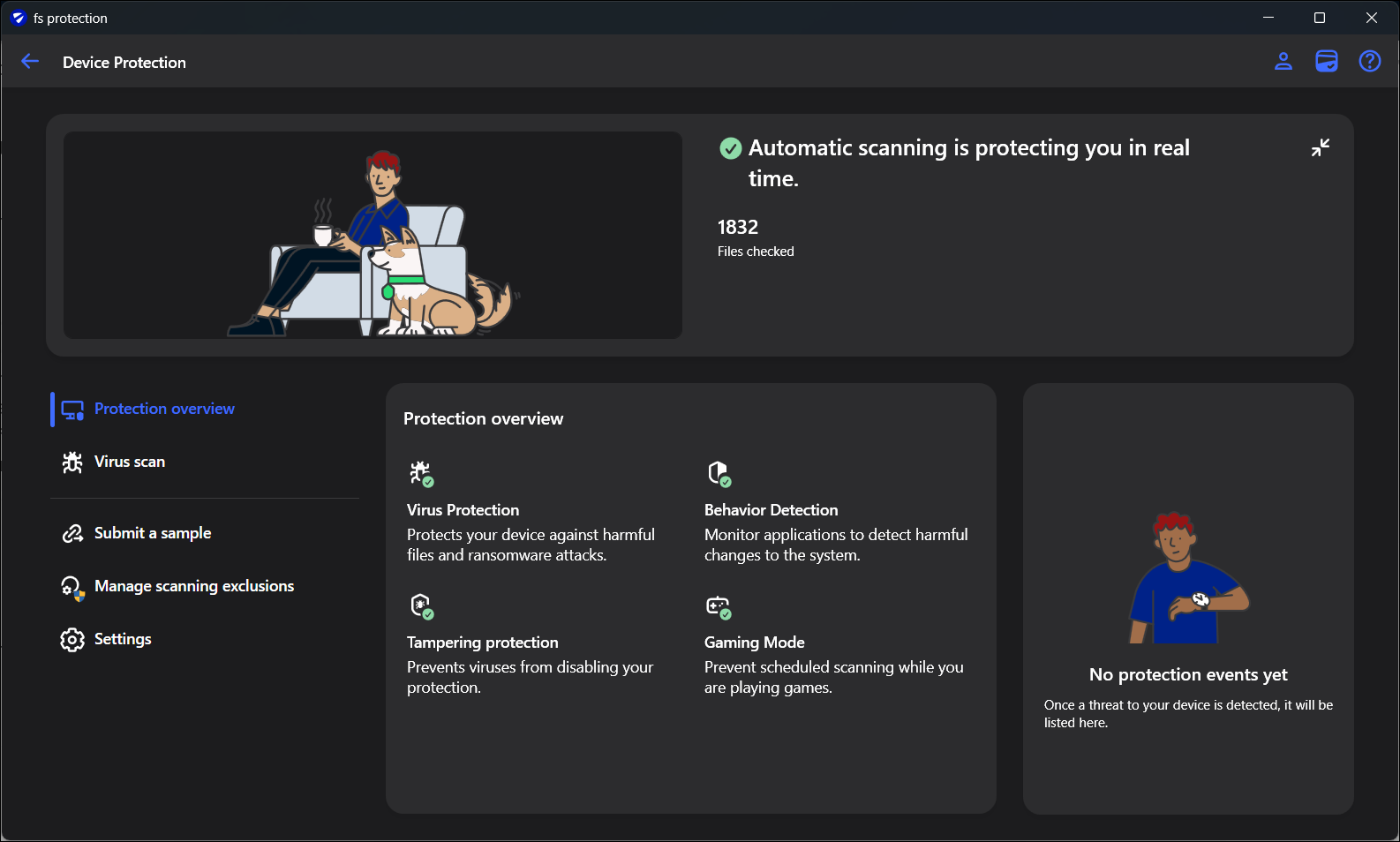This screenshot has width=1400, height=842.
Task: Click the Virus Protection bug icon
Action: point(421,473)
